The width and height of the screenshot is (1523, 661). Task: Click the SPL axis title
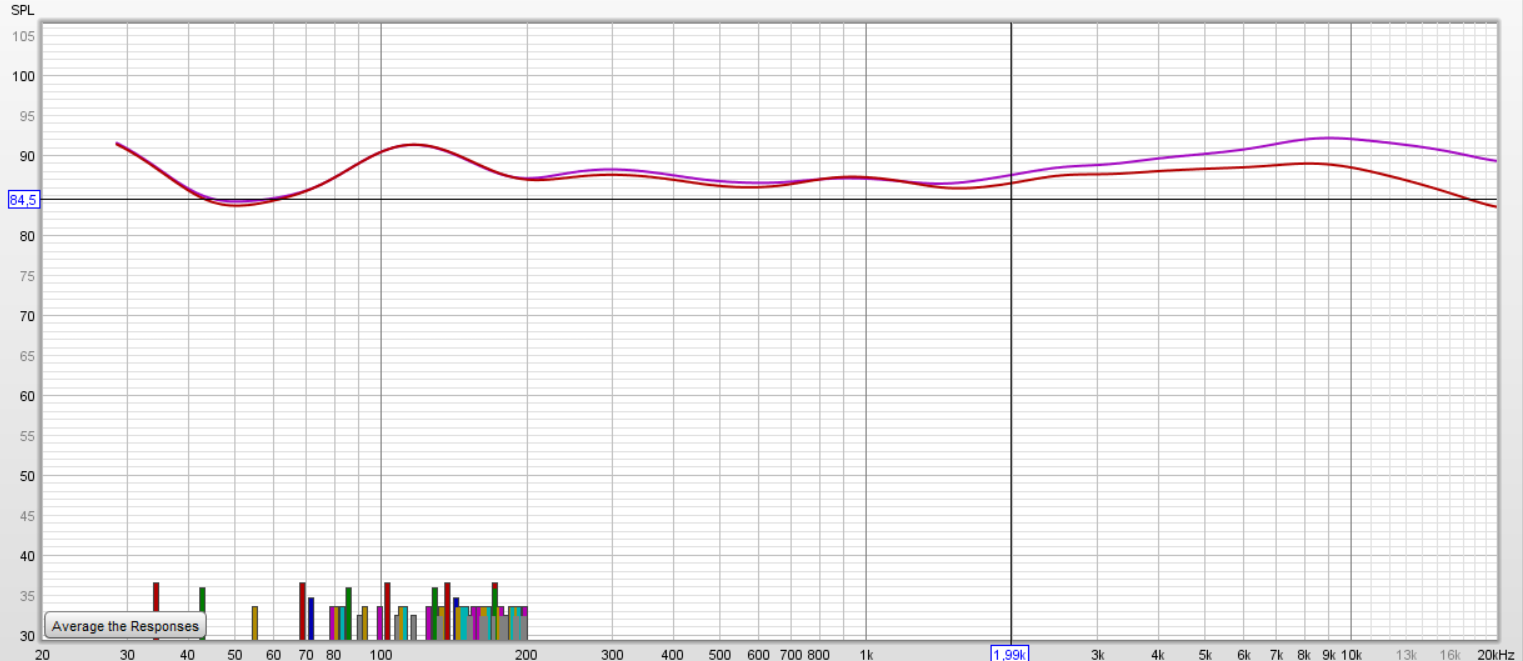point(22,10)
